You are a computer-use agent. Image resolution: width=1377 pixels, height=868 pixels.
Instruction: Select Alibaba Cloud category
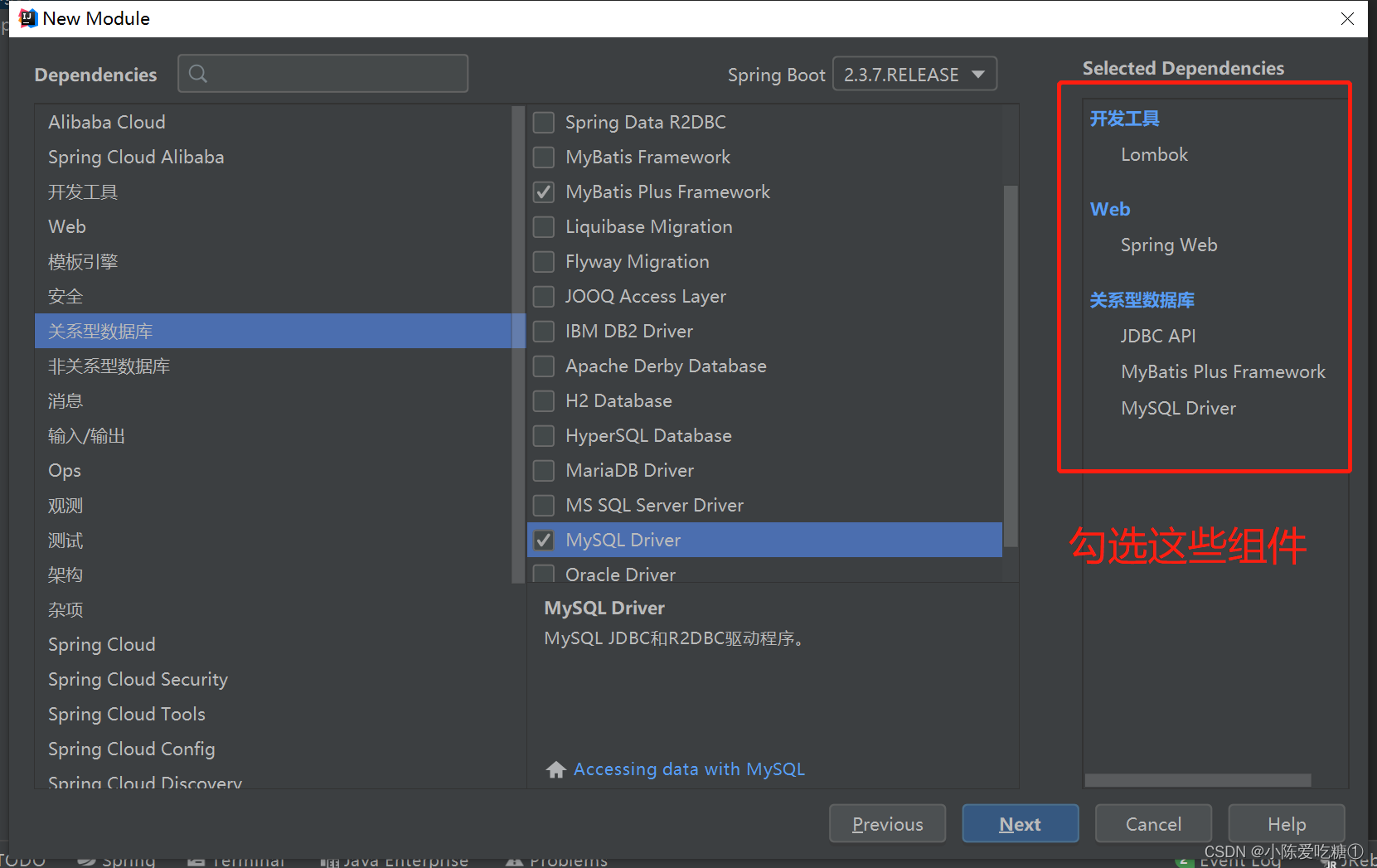[274, 122]
